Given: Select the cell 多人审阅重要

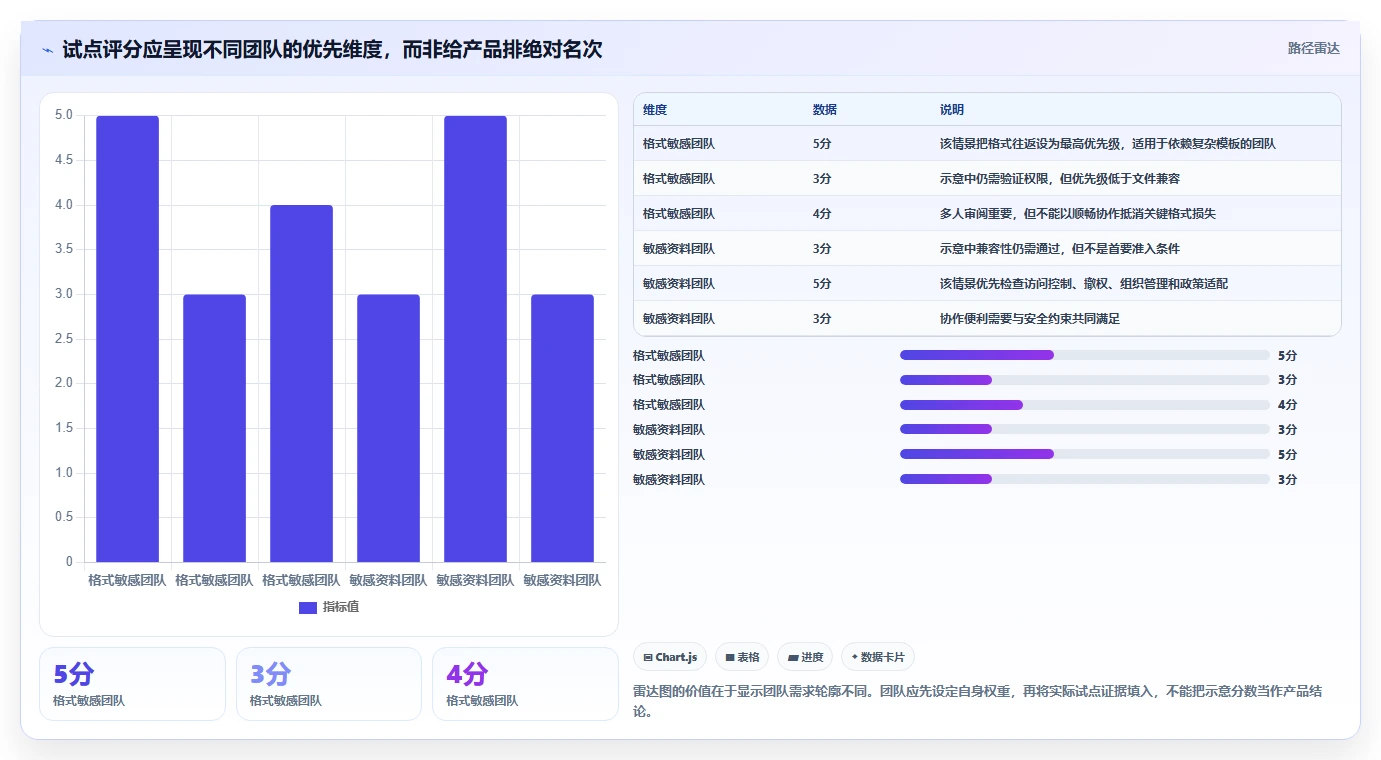Looking at the screenshot, I should point(1077,214).
